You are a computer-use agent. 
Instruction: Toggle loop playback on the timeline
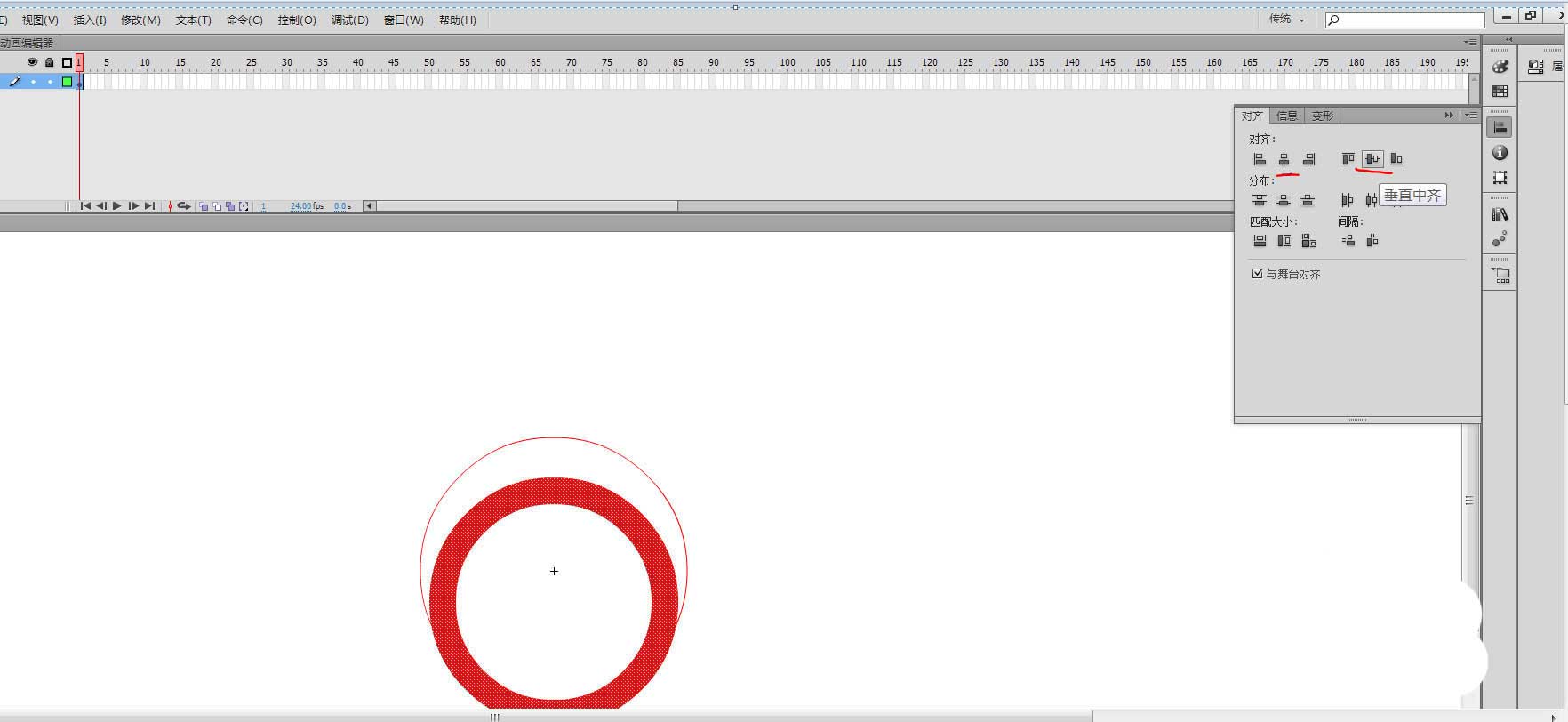tap(184, 206)
